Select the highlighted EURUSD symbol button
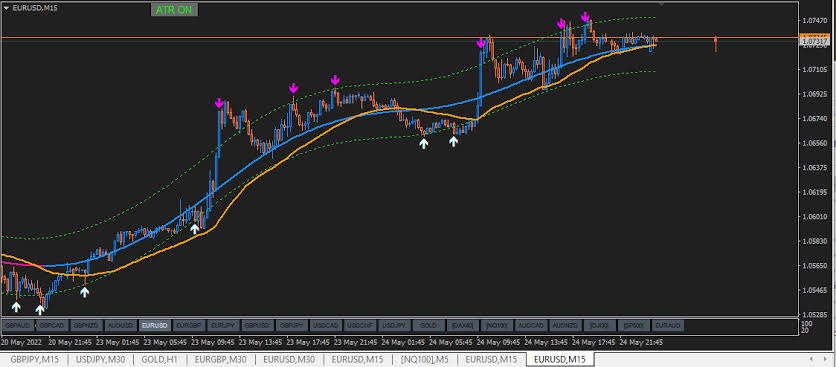Image resolution: width=836 pixels, height=367 pixels. pyautogui.click(x=155, y=325)
